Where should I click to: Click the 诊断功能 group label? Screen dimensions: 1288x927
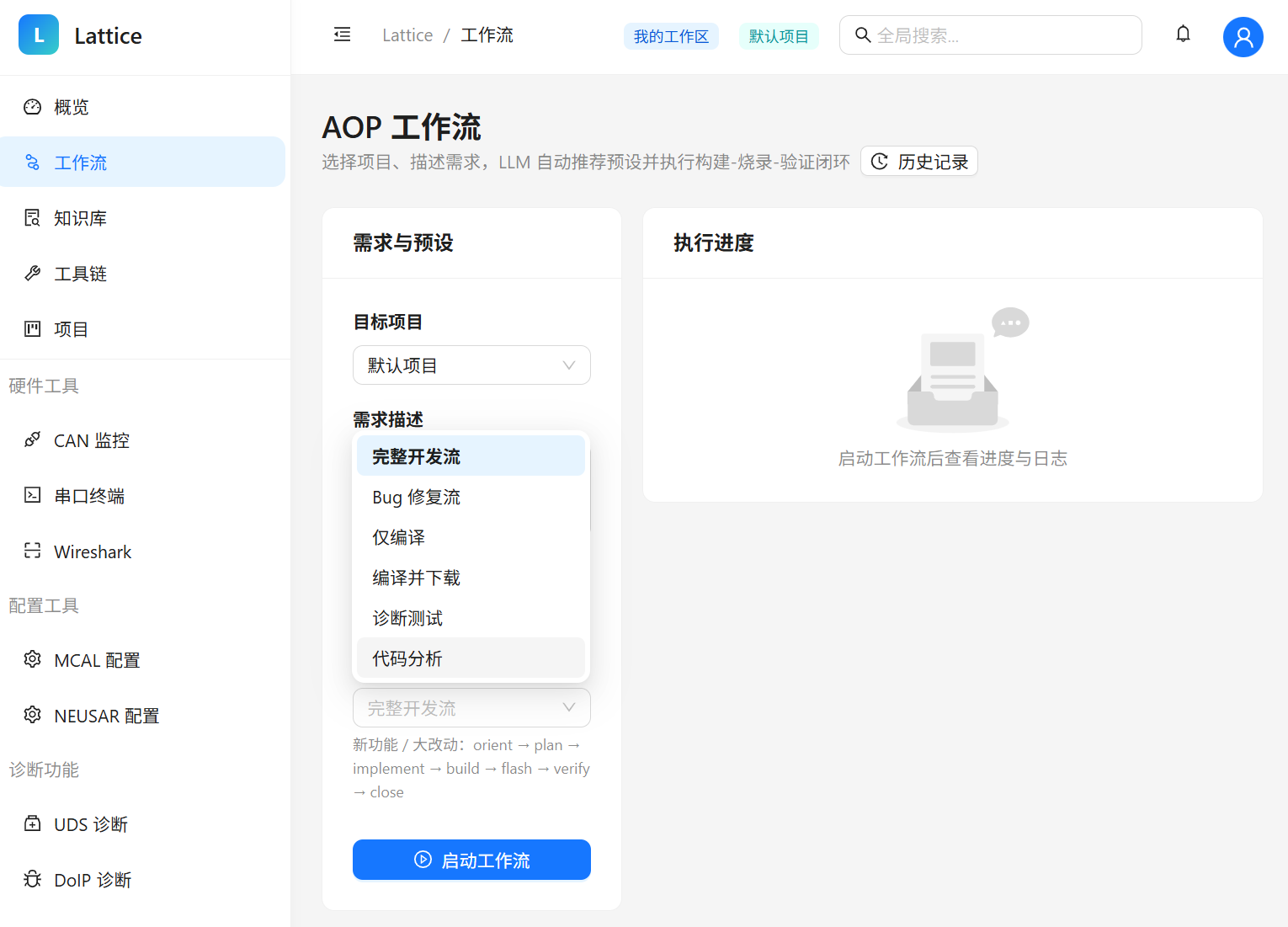click(x=44, y=770)
